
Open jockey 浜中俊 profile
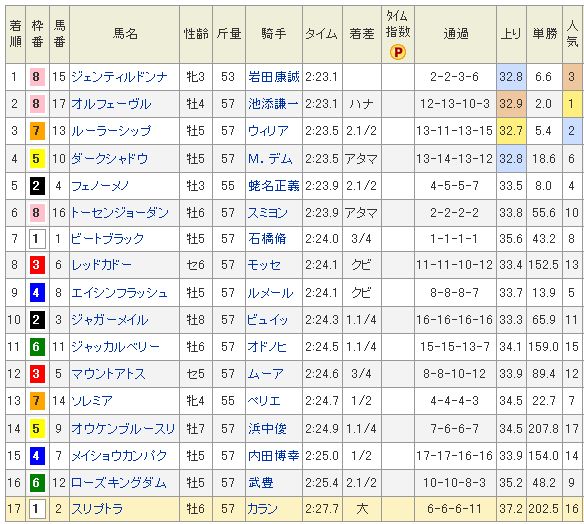tap(267, 429)
